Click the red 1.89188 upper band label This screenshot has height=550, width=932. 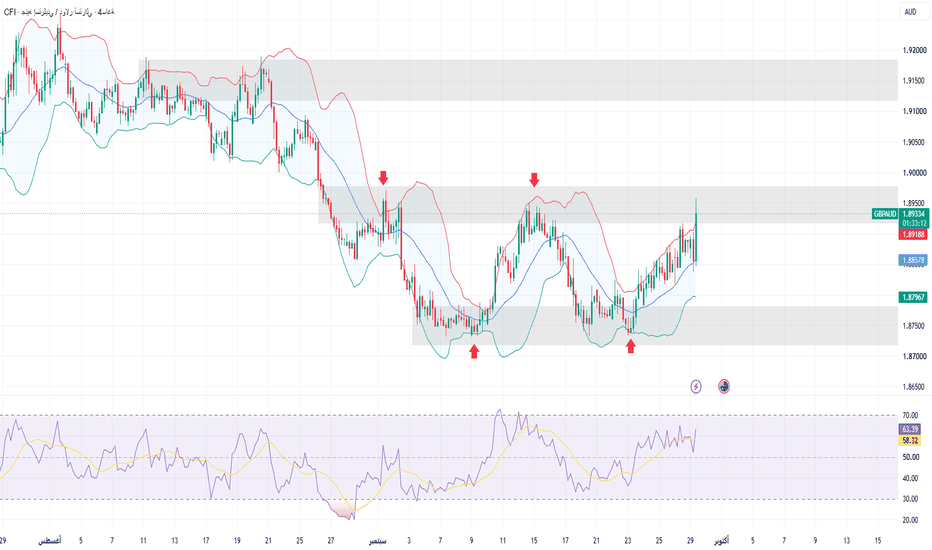pyautogui.click(x=914, y=235)
